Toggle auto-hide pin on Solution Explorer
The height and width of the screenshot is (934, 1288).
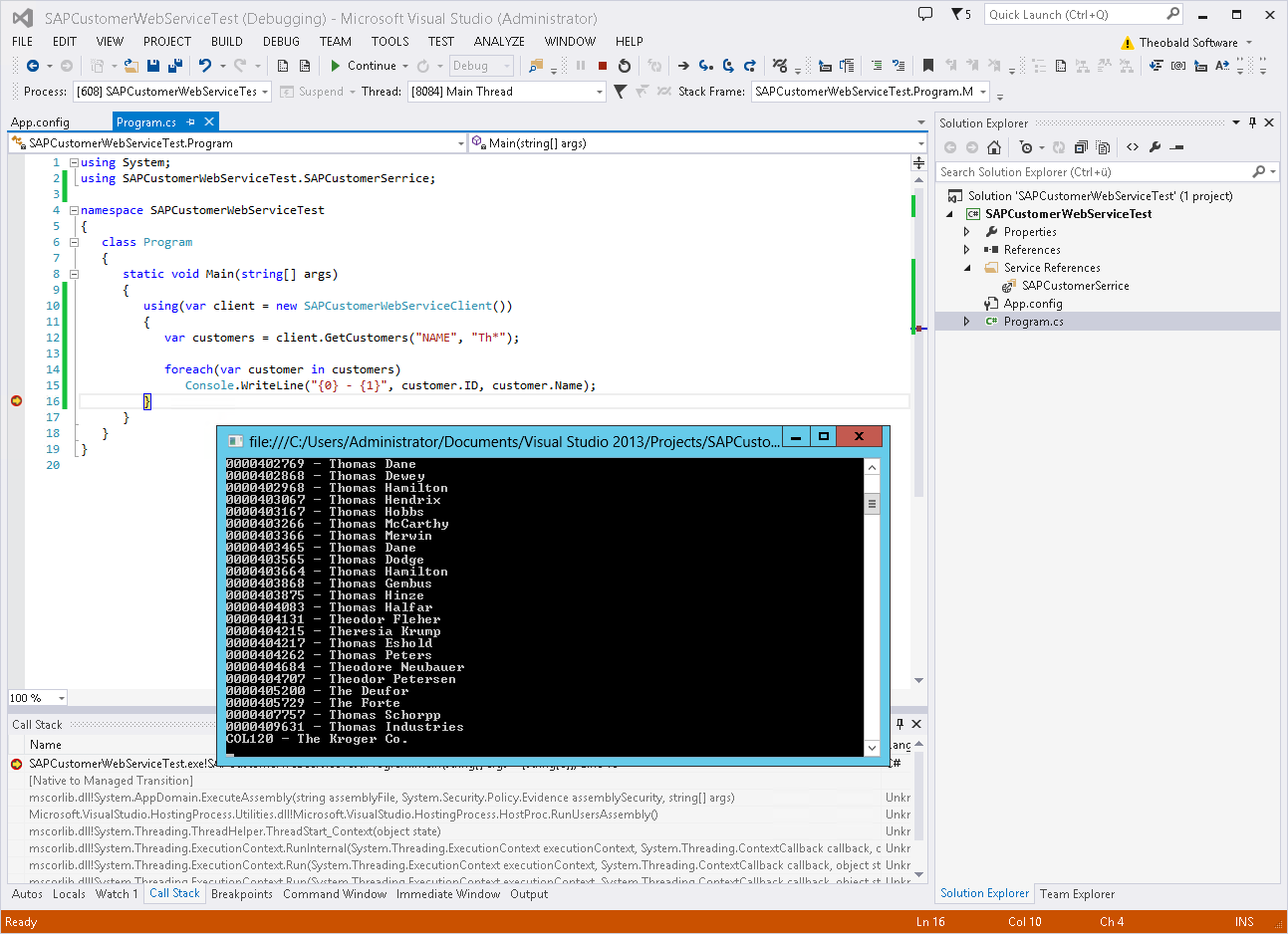click(x=1252, y=122)
